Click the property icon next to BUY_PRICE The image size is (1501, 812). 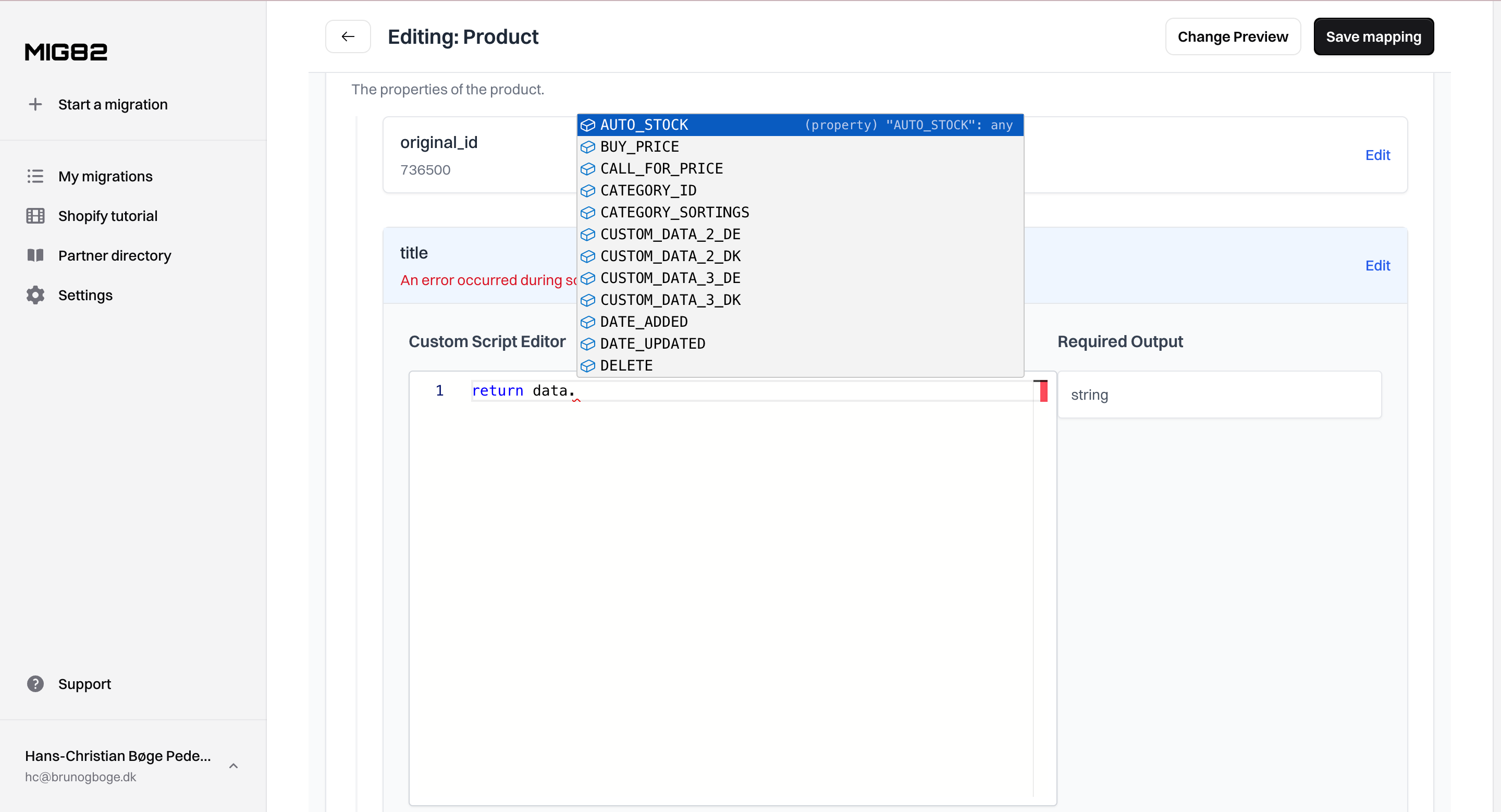pyautogui.click(x=588, y=147)
